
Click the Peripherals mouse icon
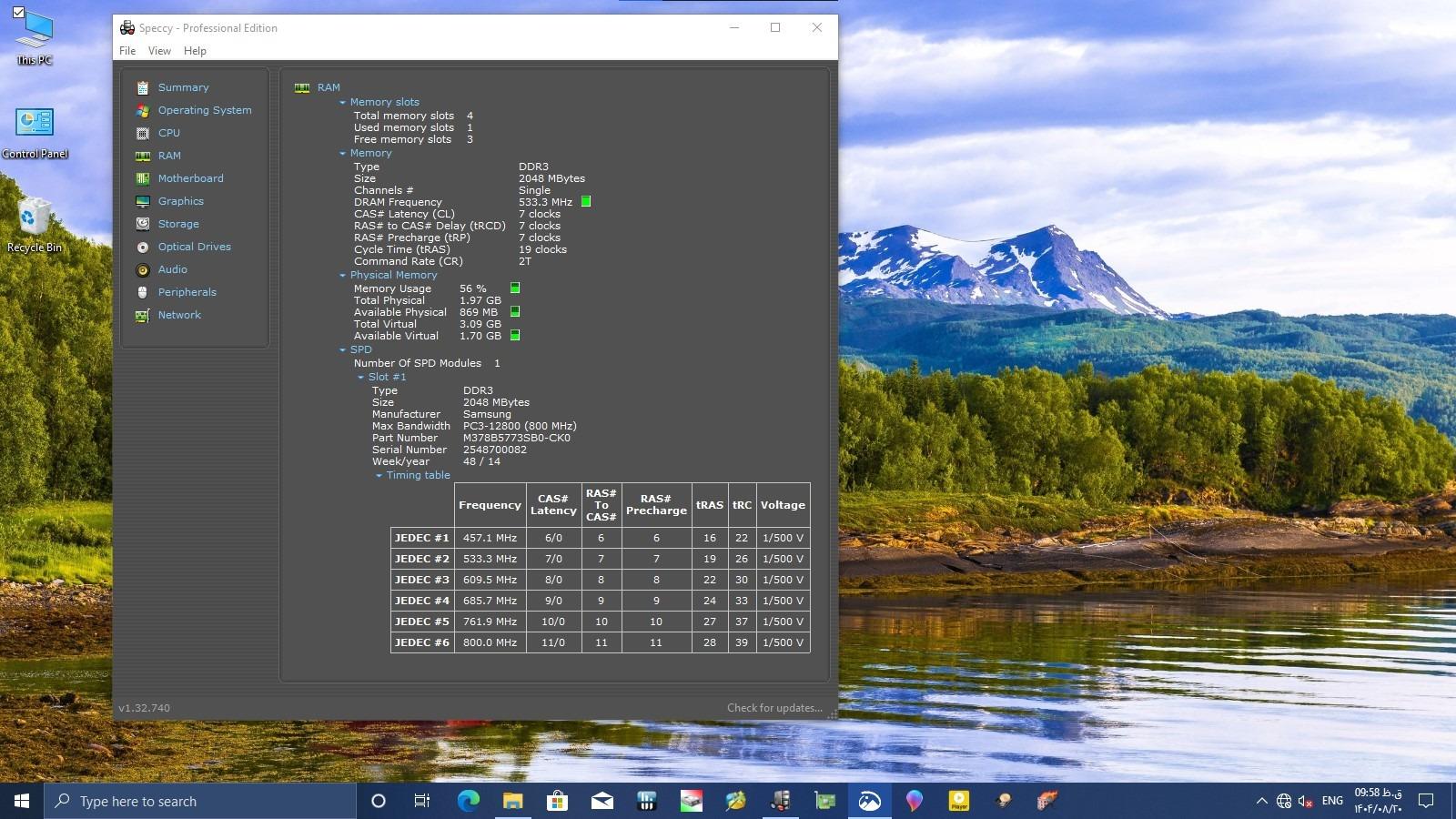click(x=143, y=293)
